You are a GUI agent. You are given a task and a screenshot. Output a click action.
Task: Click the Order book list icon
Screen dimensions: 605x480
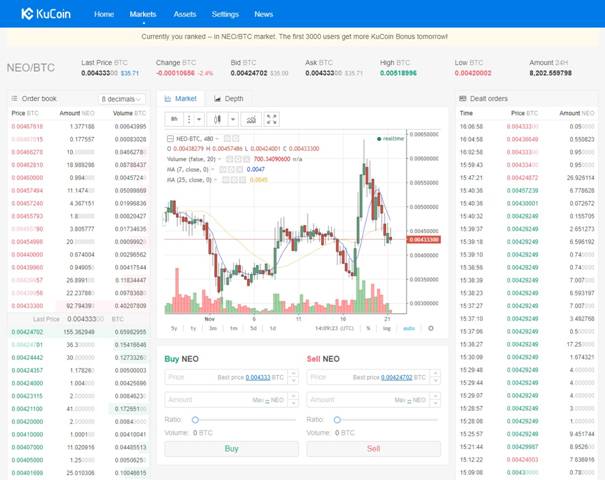click(15, 99)
